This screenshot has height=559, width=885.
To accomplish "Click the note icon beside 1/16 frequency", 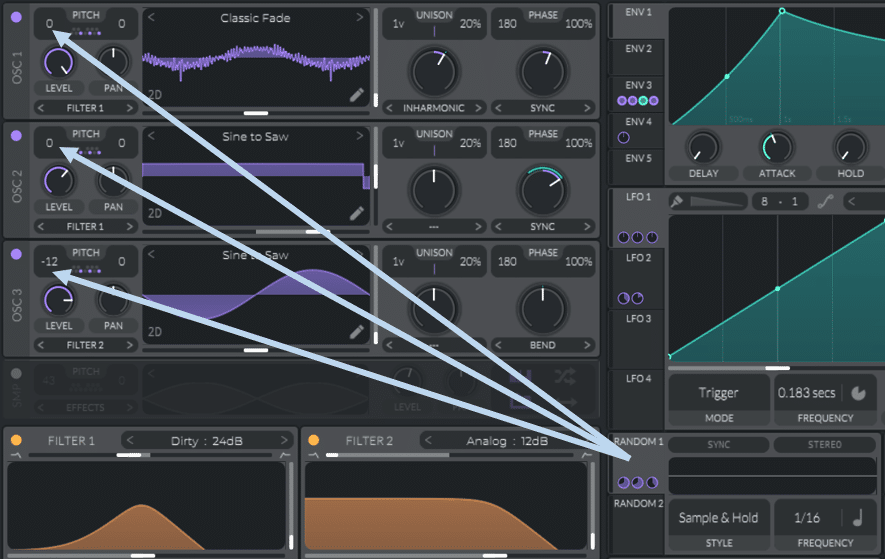I will point(858,517).
